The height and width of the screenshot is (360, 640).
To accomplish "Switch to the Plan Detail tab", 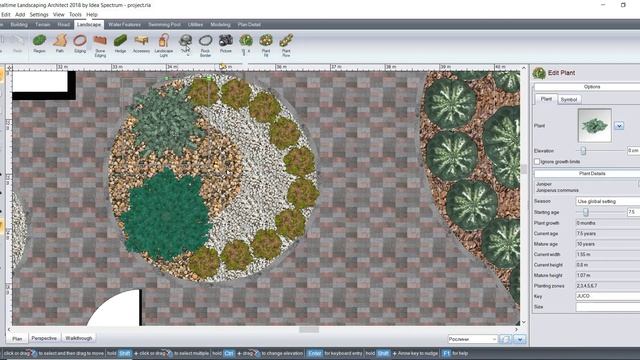I will 249,24.
